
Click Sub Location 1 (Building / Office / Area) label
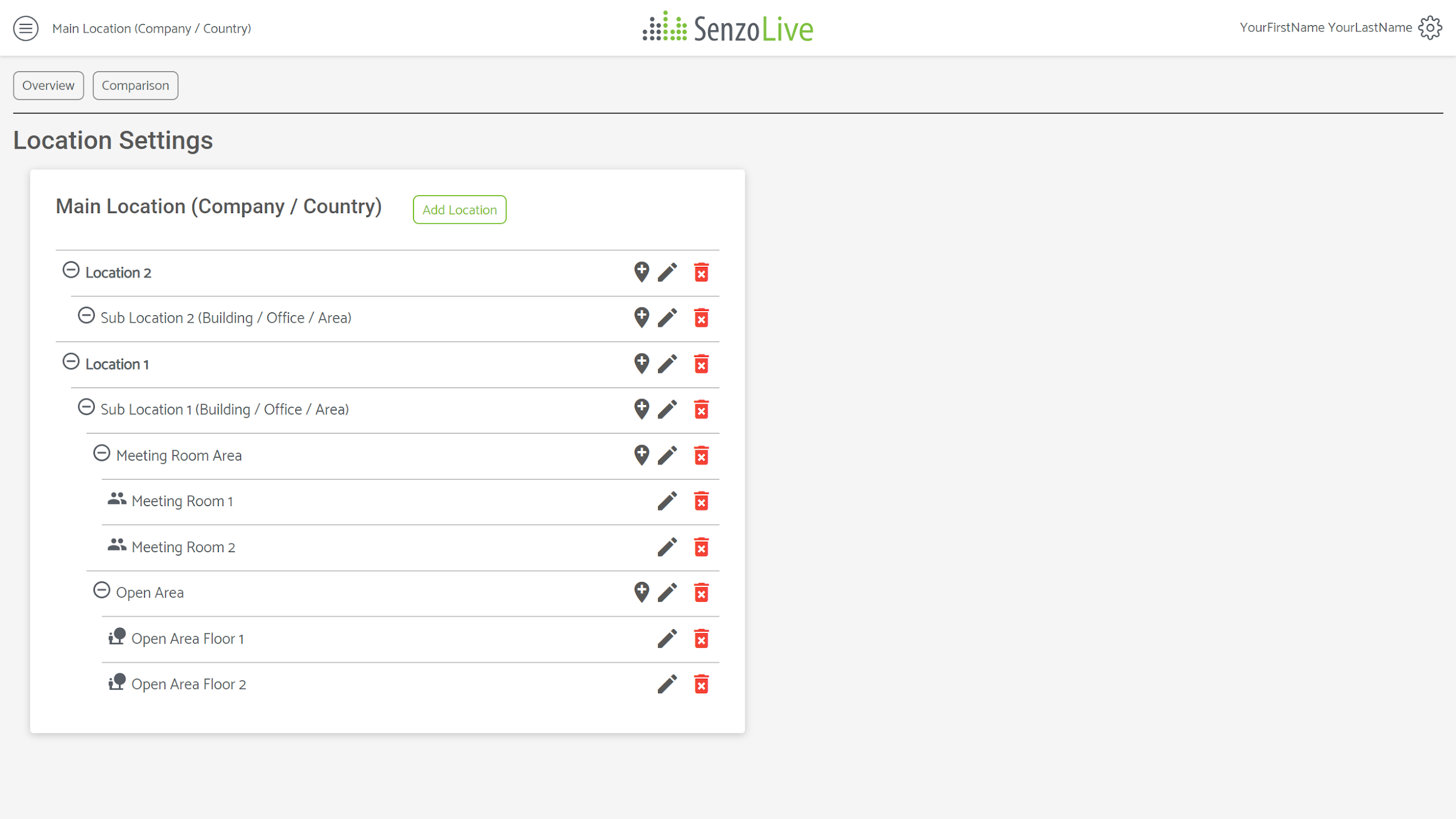(225, 409)
